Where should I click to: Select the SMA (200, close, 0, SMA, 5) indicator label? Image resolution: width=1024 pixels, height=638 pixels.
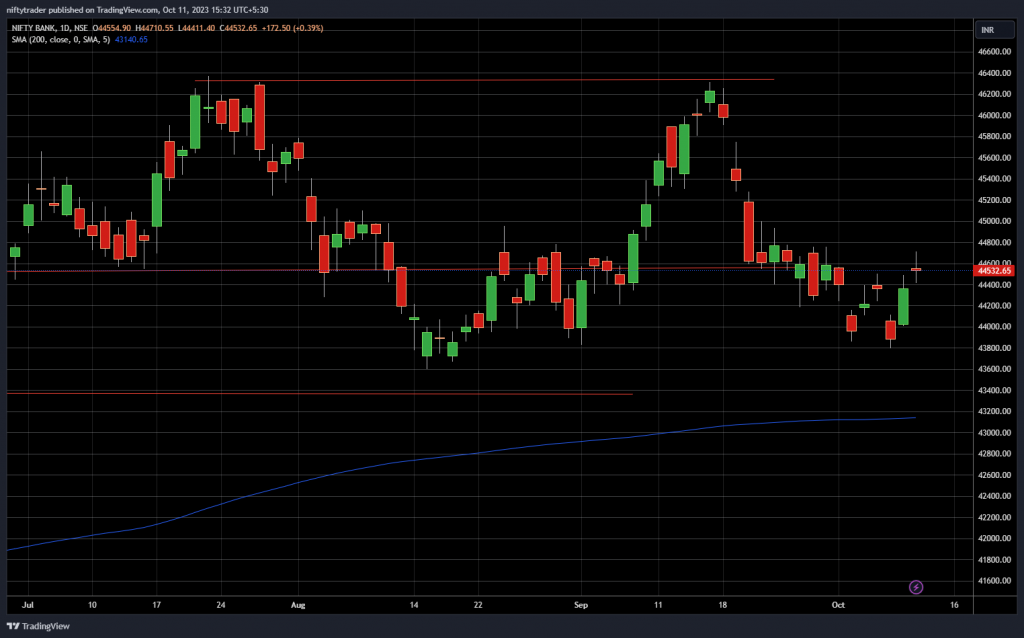[61, 40]
